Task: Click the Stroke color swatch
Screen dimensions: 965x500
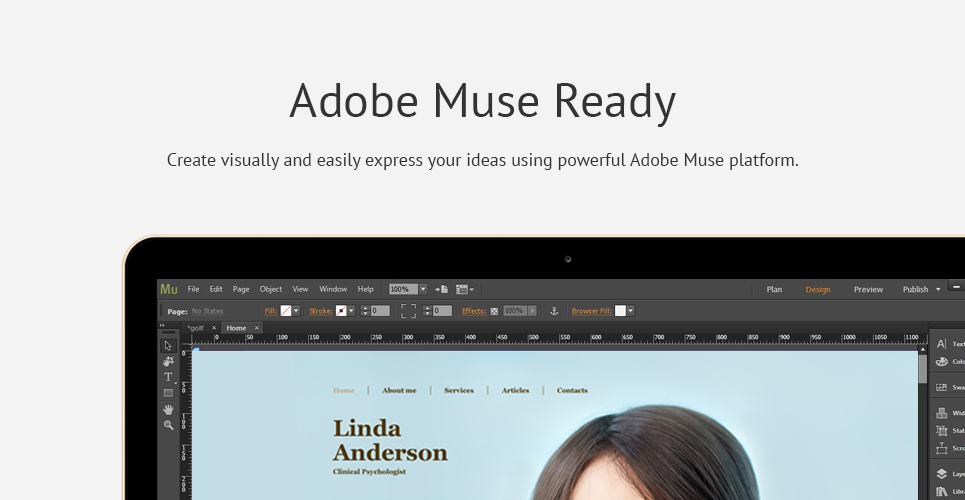Action: (x=341, y=311)
